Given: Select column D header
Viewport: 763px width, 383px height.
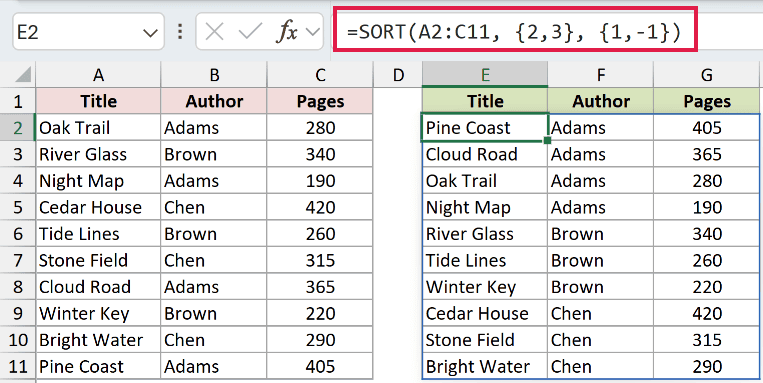Looking at the screenshot, I should point(398,74).
